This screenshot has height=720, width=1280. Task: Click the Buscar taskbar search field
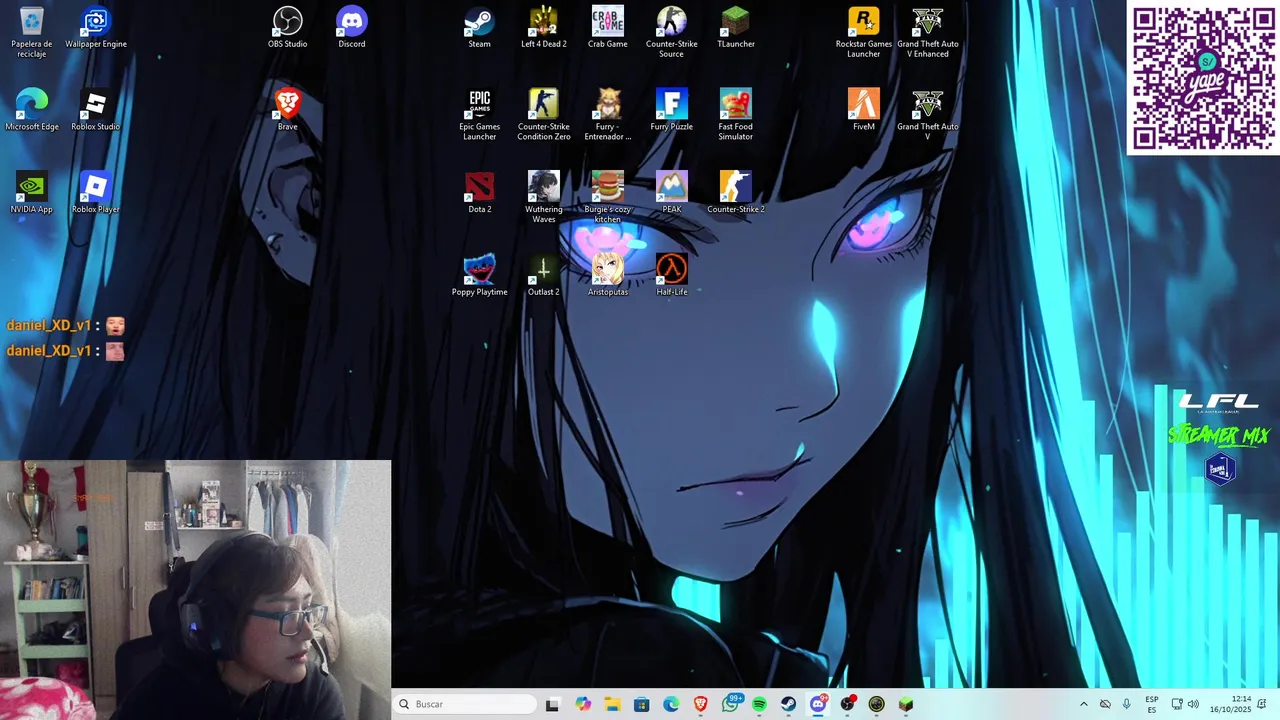(465, 704)
